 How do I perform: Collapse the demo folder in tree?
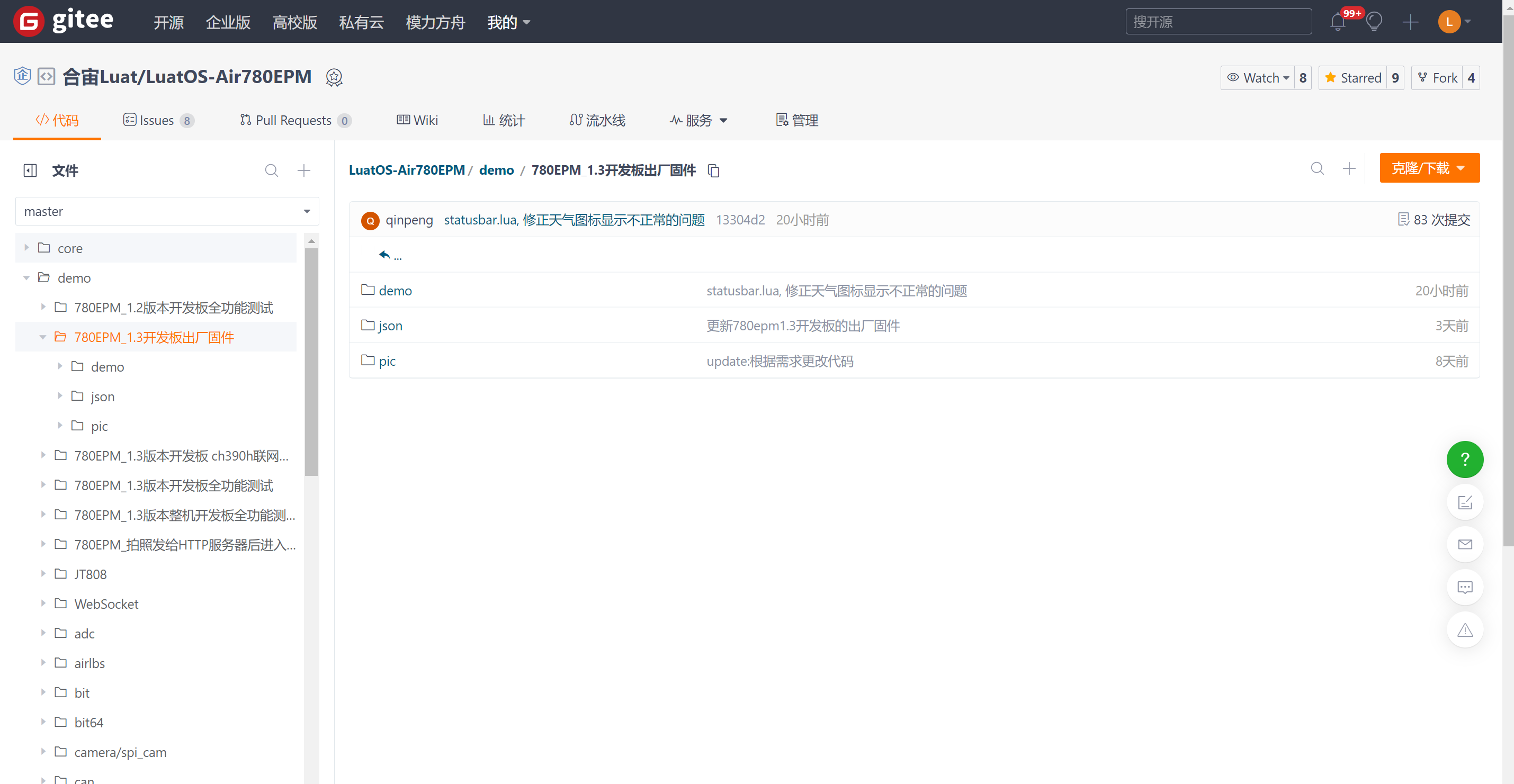26,277
